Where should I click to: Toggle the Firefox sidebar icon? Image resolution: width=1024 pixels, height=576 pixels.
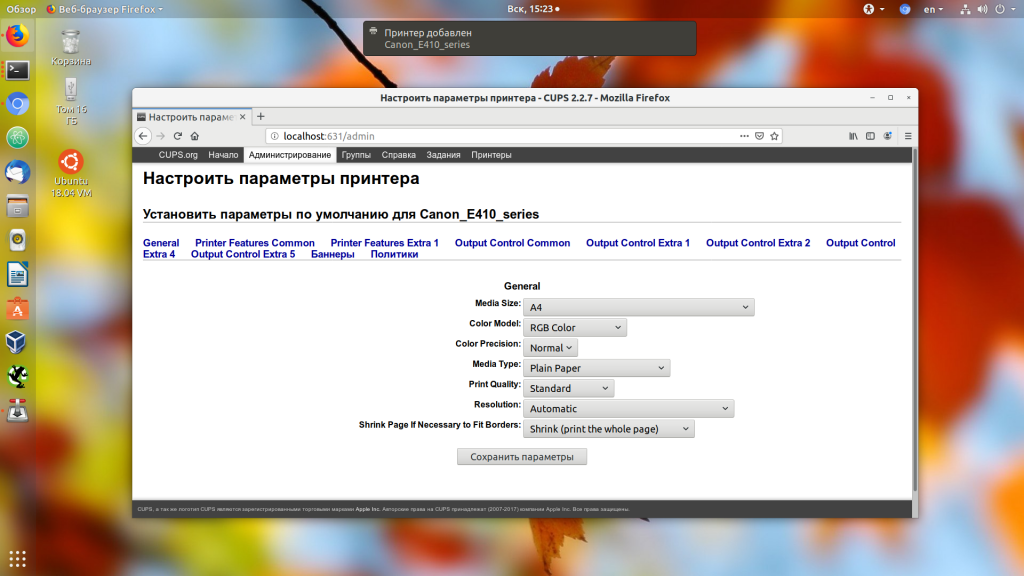click(870, 136)
